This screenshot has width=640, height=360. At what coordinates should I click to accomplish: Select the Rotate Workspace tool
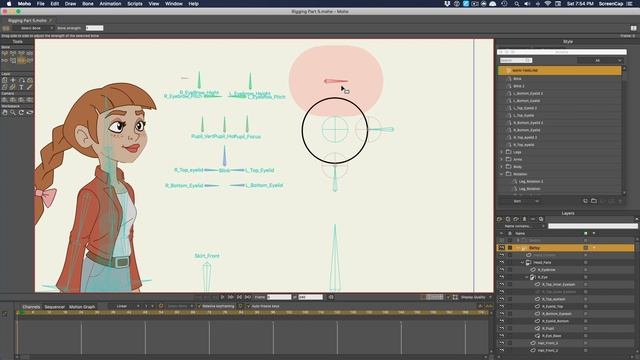click(21, 112)
